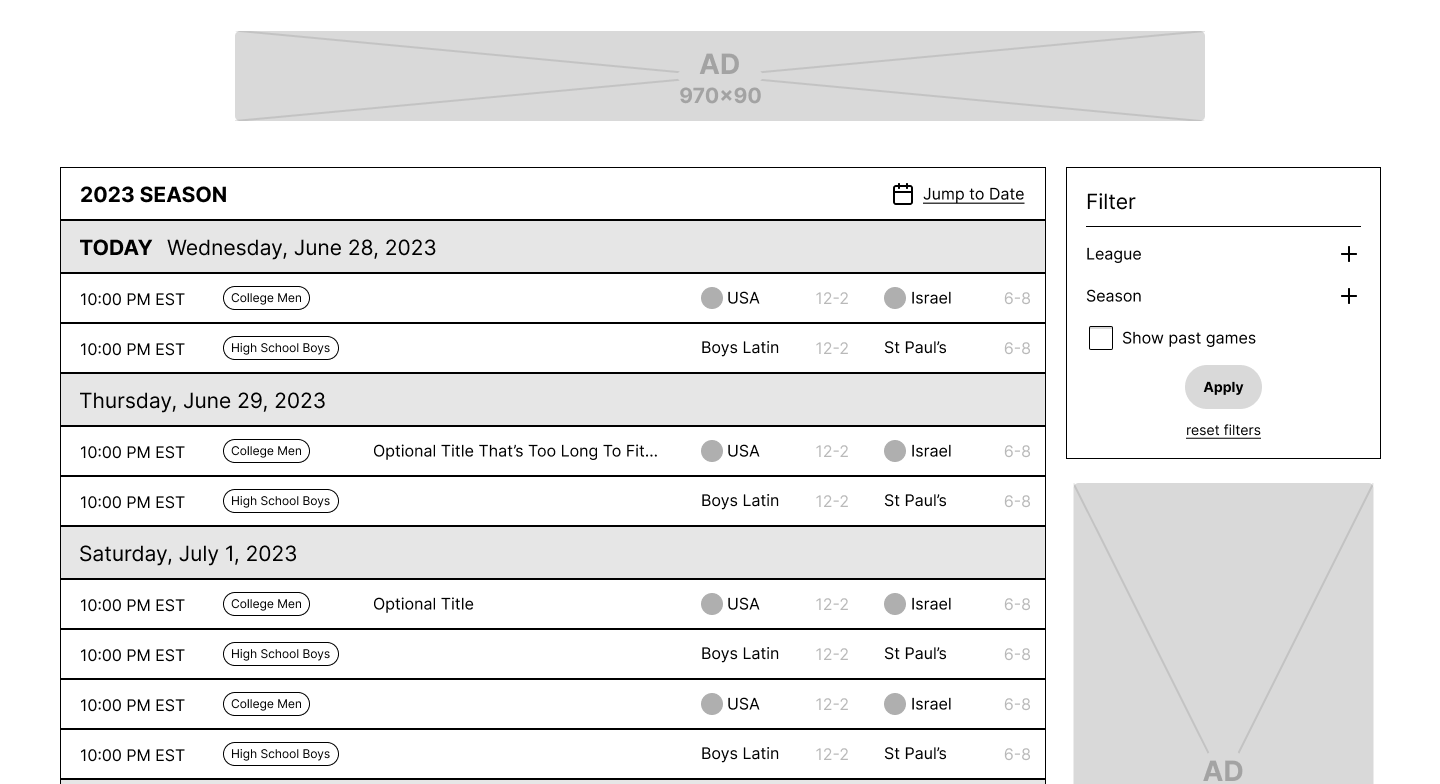Select Boys Latin in Thursday's game row
Image resolution: width=1440 pixels, height=784 pixels.
click(x=740, y=501)
